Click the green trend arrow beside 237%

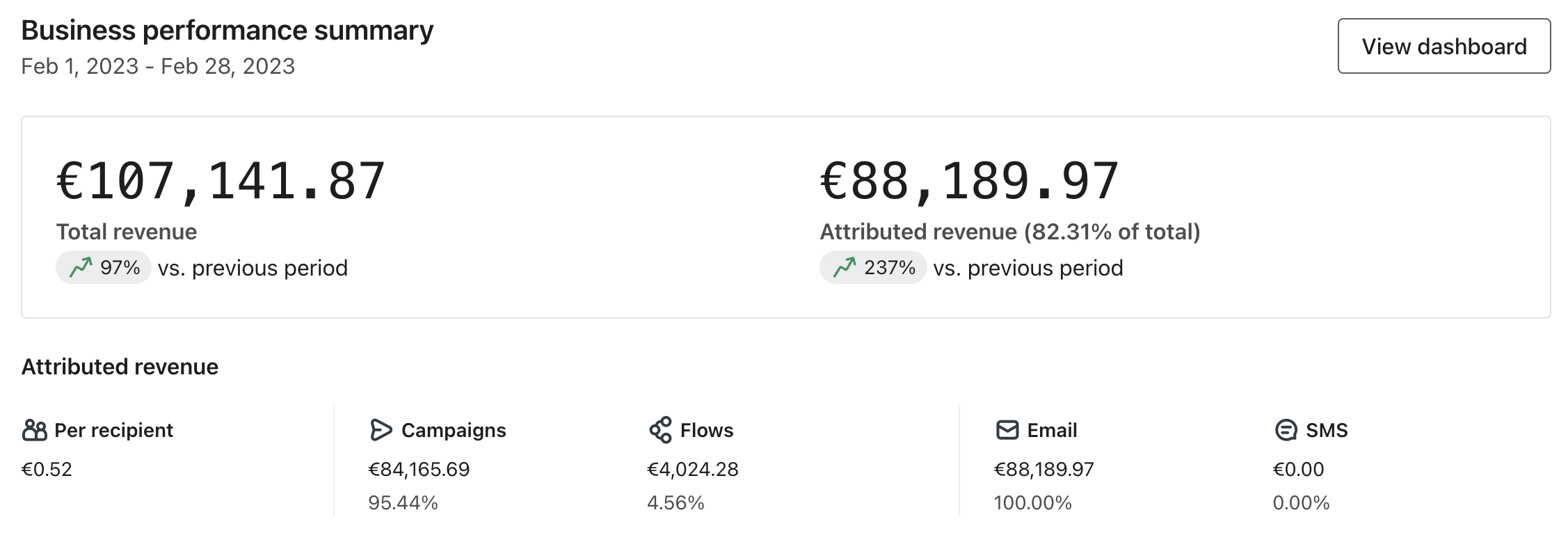pos(845,267)
